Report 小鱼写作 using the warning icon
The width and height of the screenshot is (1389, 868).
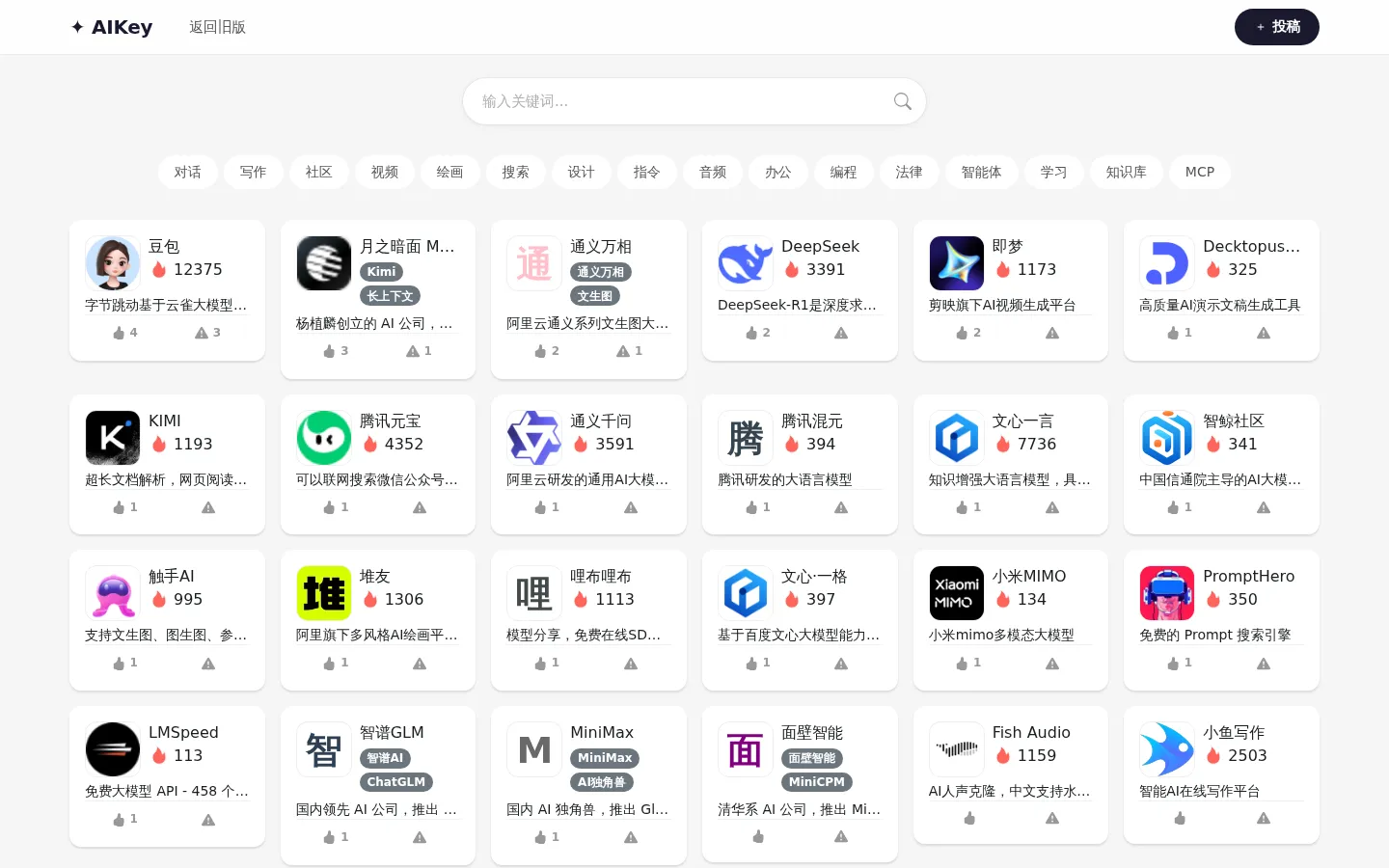[x=1264, y=819]
